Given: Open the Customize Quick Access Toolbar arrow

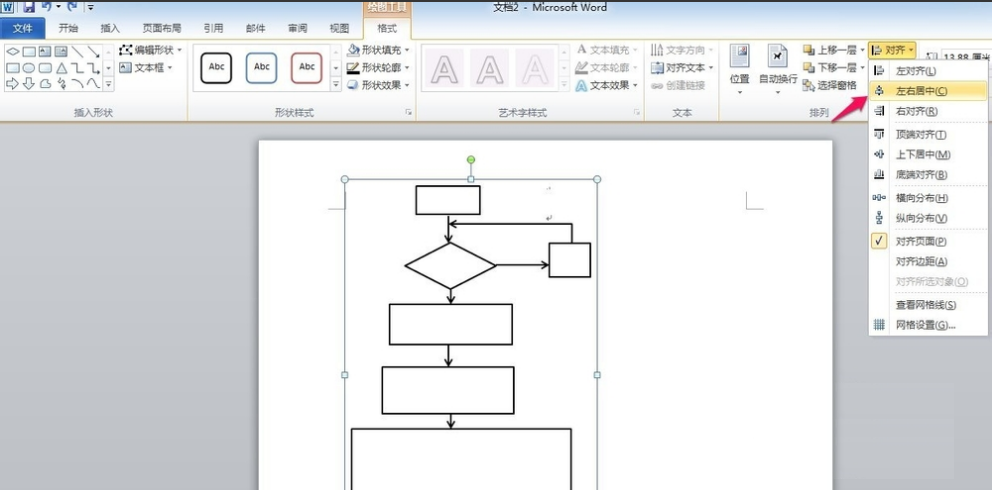Looking at the screenshot, I should pos(90,8).
